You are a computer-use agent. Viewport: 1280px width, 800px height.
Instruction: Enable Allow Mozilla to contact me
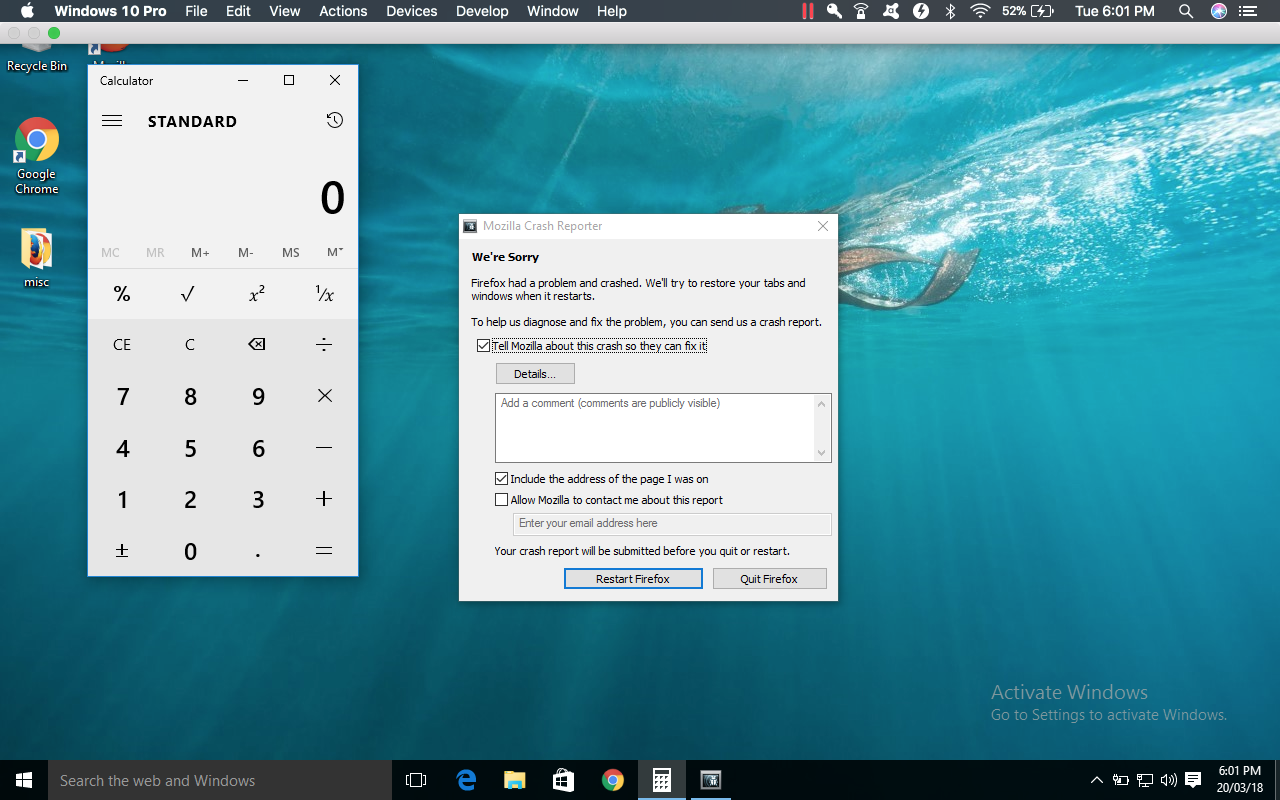pos(502,500)
